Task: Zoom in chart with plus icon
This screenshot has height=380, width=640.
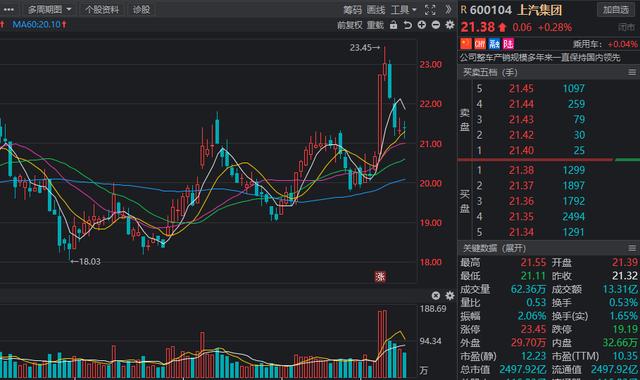Action: pos(422,25)
